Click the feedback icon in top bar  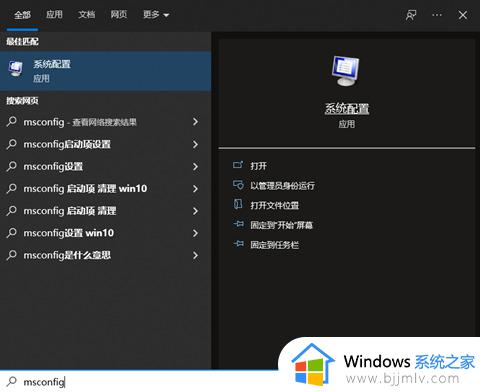pos(411,15)
